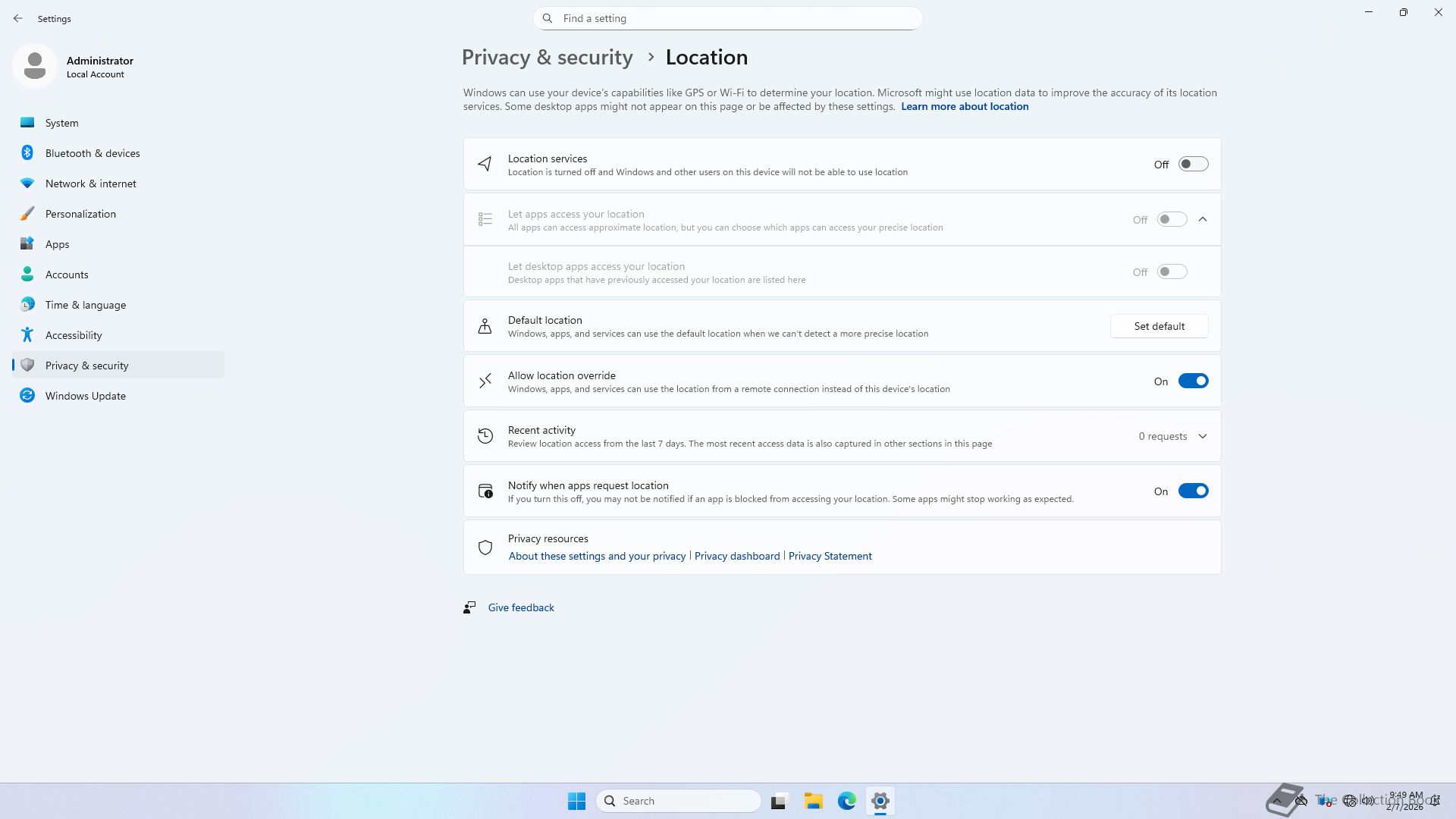Collapse Let apps access your location section
This screenshot has width=1456, height=819.
pos(1203,220)
